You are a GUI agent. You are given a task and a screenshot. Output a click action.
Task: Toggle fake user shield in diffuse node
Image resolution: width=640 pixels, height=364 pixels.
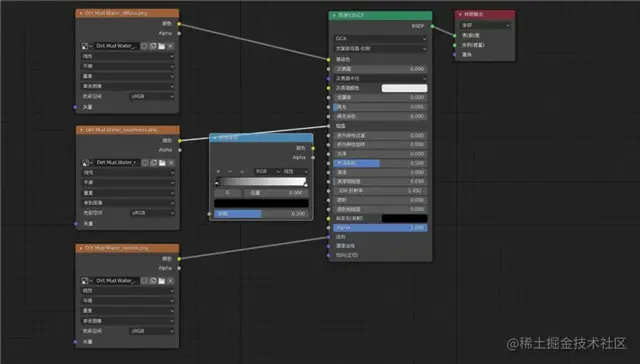point(144,46)
